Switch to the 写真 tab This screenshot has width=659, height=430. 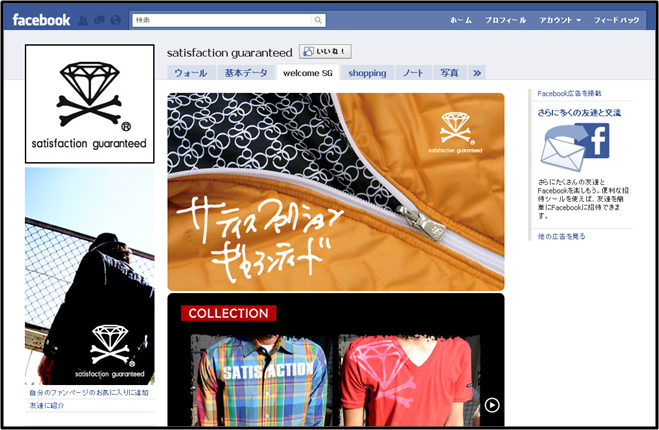(449, 73)
